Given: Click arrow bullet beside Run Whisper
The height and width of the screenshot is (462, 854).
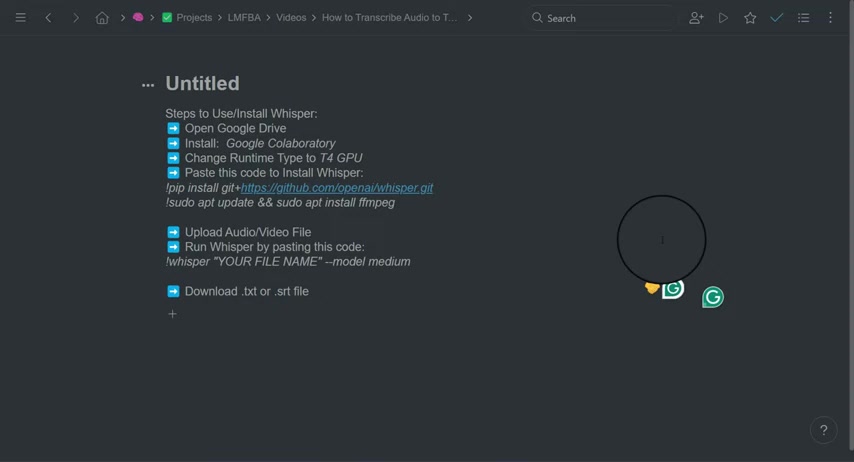Looking at the screenshot, I should [x=173, y=247].
